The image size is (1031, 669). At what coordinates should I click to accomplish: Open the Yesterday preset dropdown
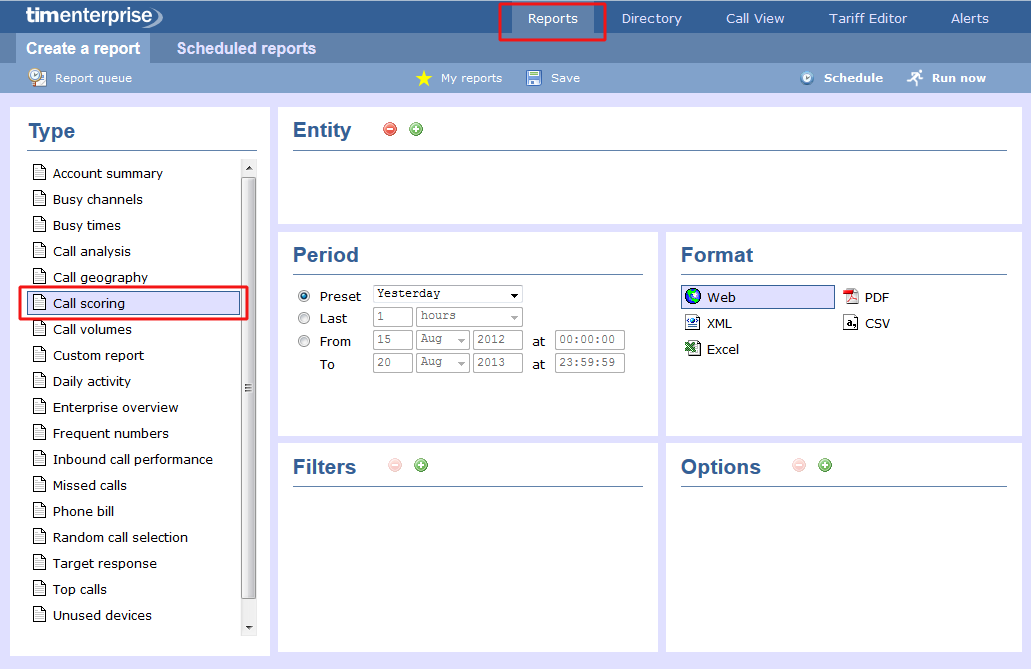tap(447, 294)
